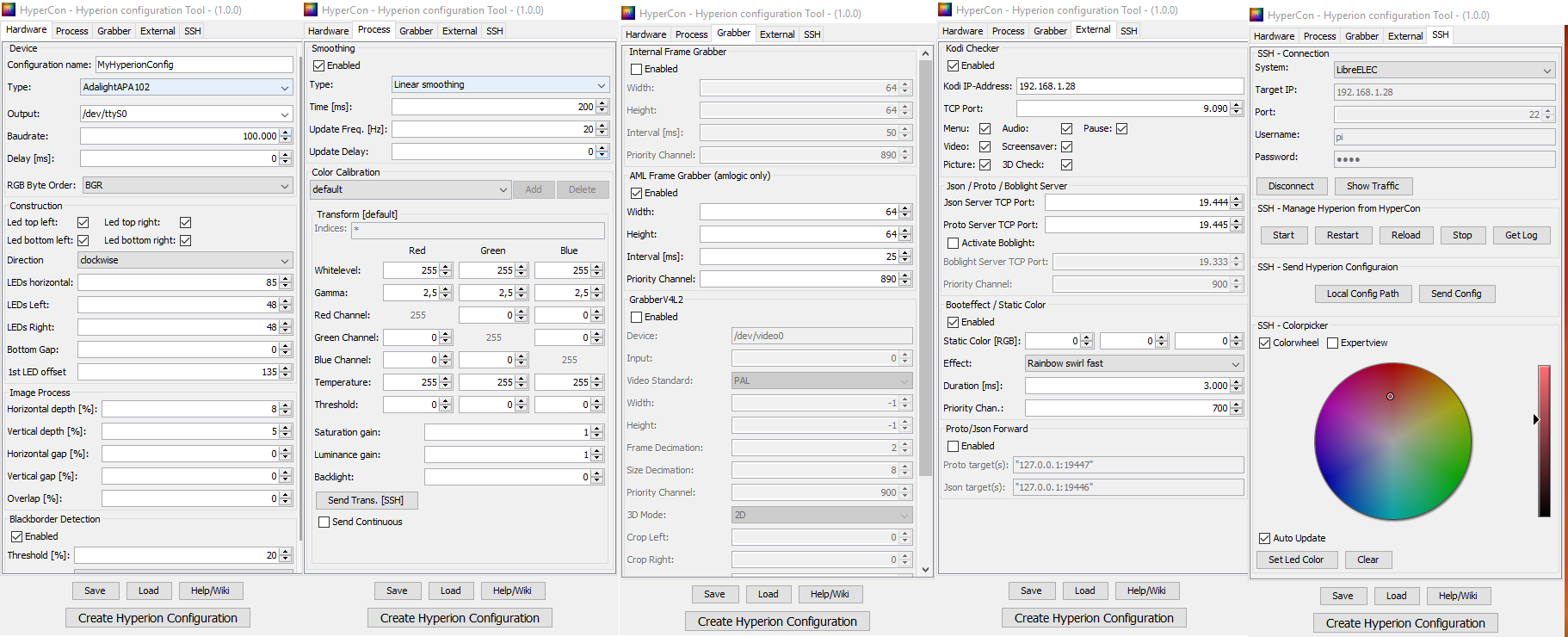Increase LEDs horizontal value using up arrow

[285, 279]
